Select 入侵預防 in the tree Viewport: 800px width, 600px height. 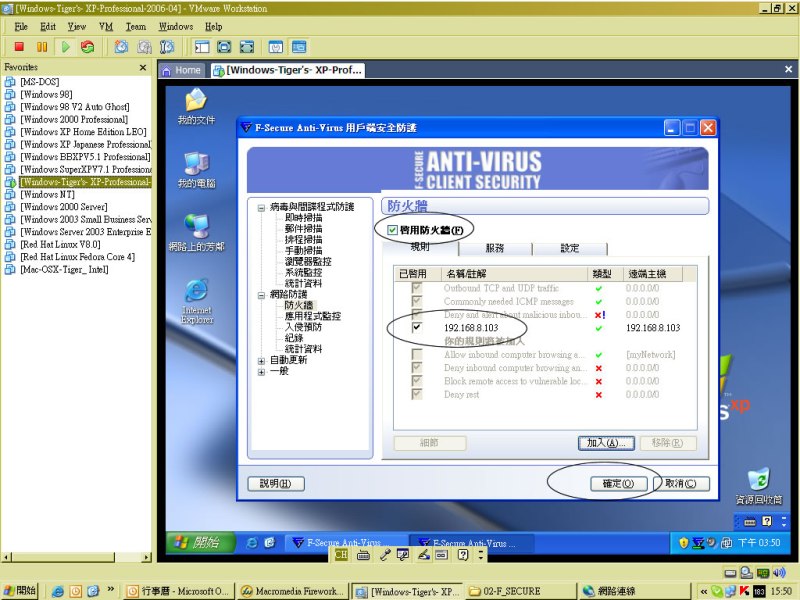click(x=303, y=327)
